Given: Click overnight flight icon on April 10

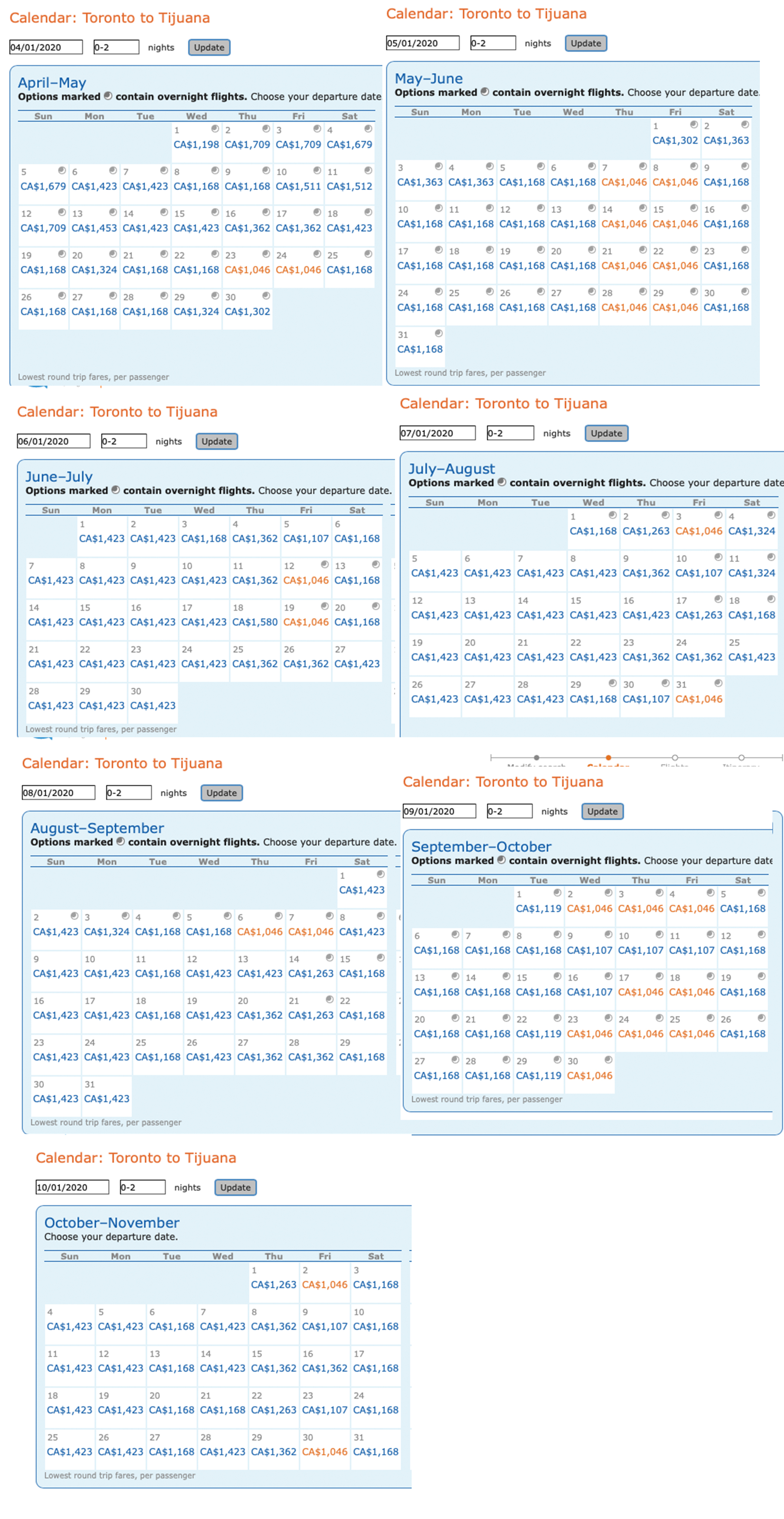Looking at the screenshot, I should click(317, 170).
